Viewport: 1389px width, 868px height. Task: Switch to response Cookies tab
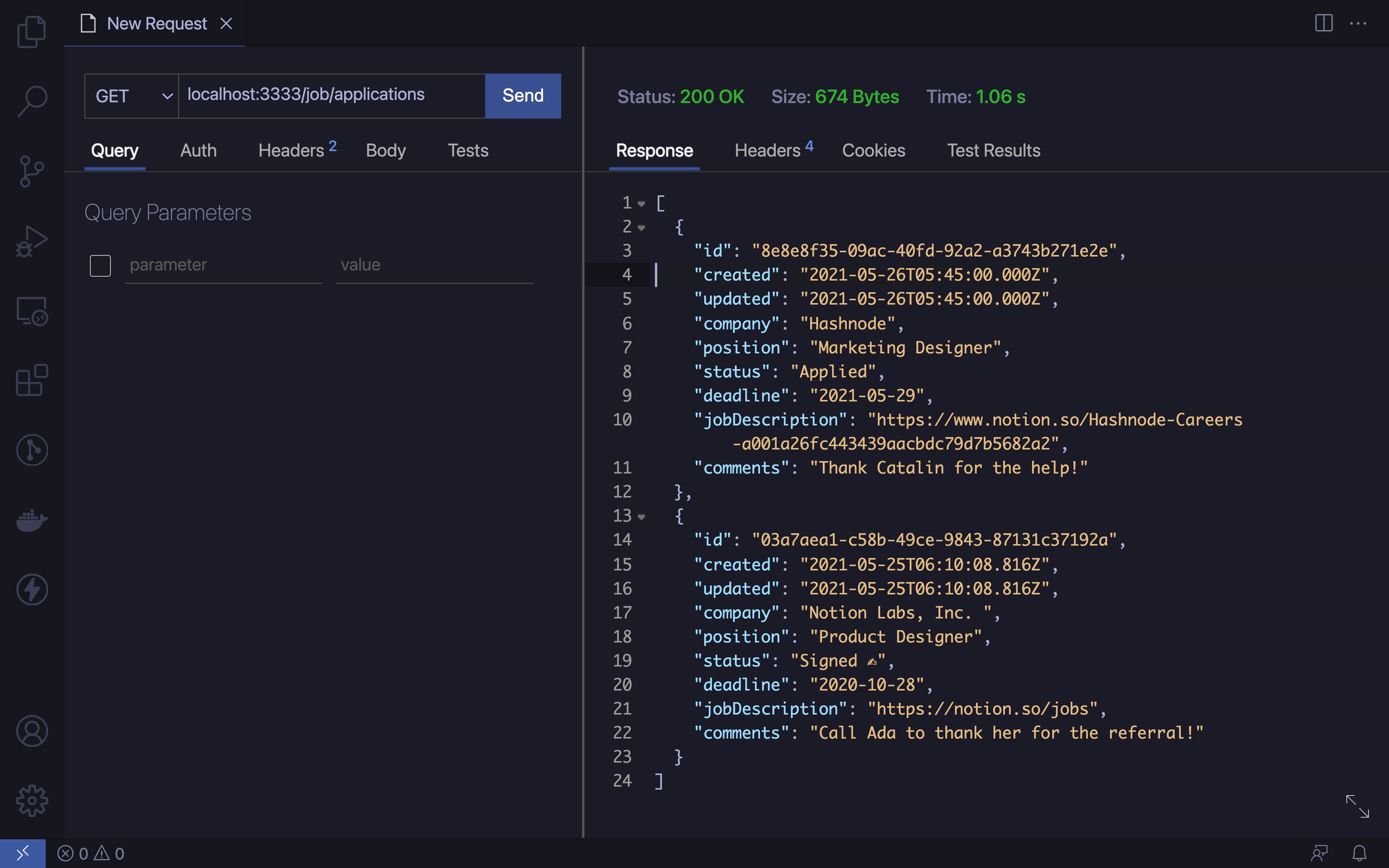(873, 150)
